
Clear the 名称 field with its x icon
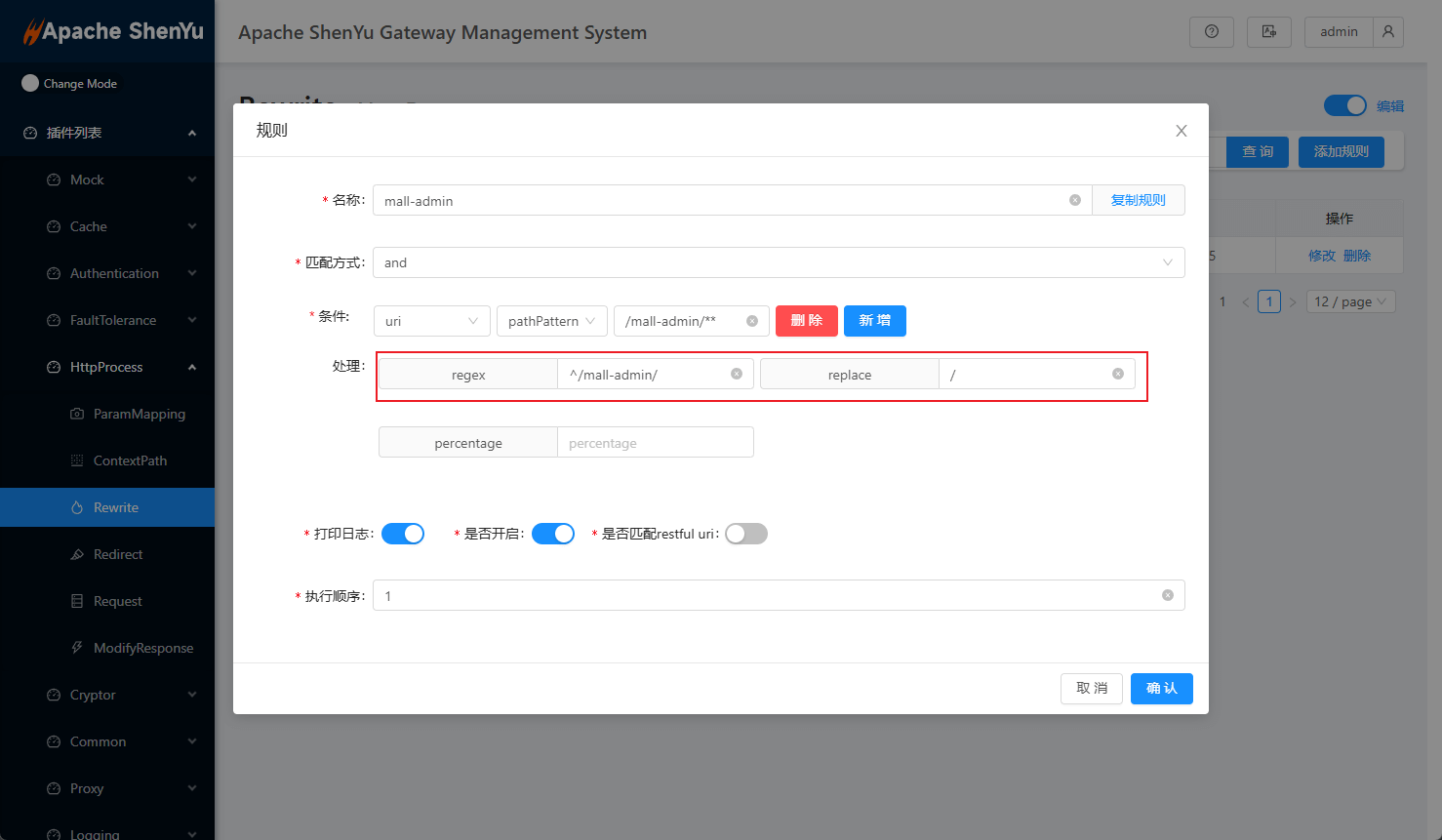1074,200
